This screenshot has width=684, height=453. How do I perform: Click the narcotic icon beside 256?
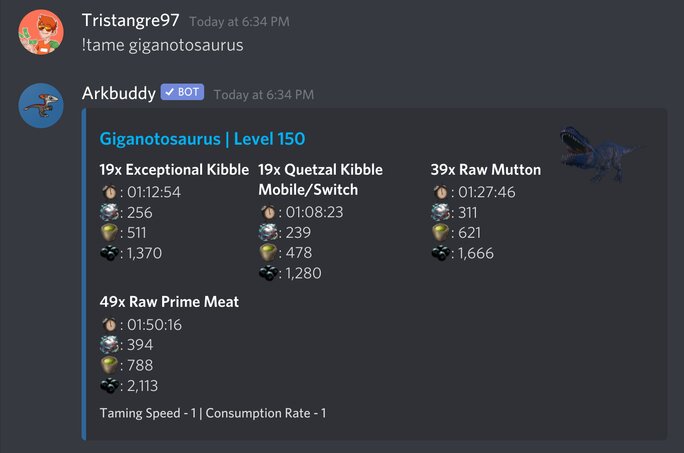click(x=109, y=212)
